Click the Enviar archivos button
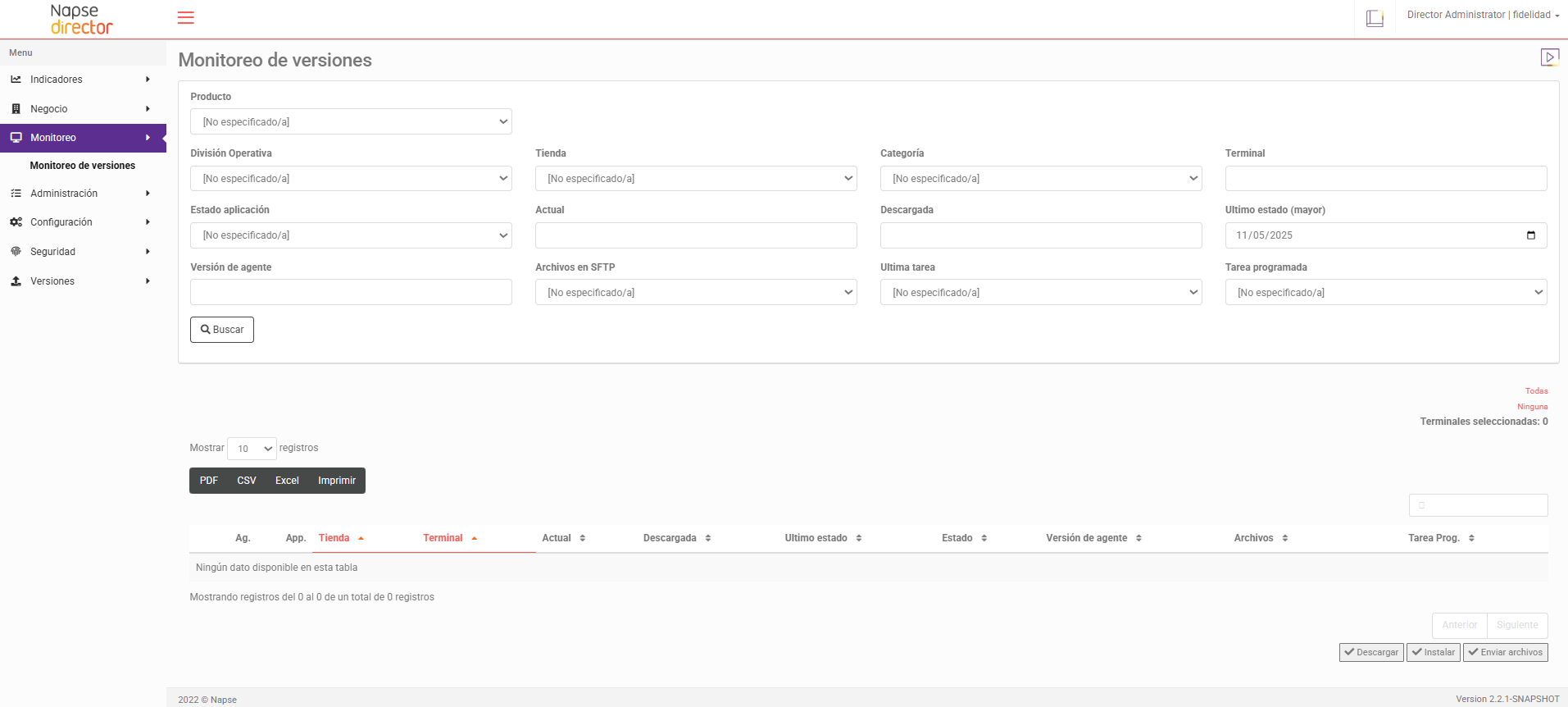The width and height of the screenshot is (1568, 707). 1506,653
